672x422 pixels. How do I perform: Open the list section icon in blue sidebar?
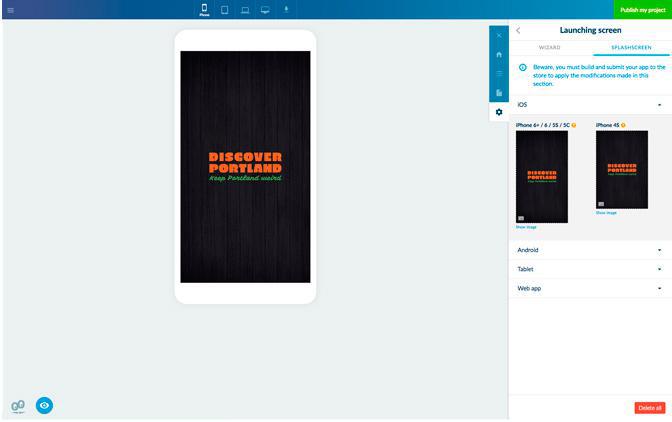(x=499, y=74)
